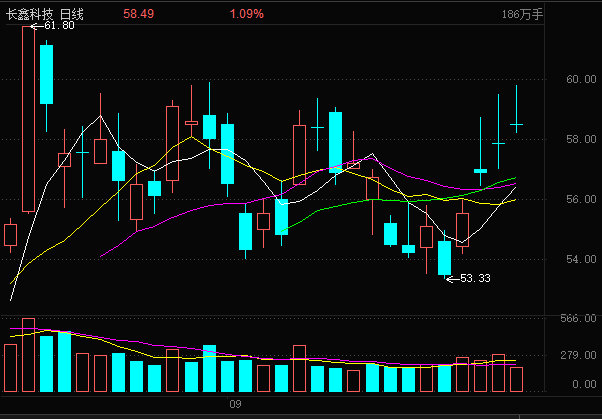Select the current price 58.49
The image size is (602, 419).
(x=139, y=15)
